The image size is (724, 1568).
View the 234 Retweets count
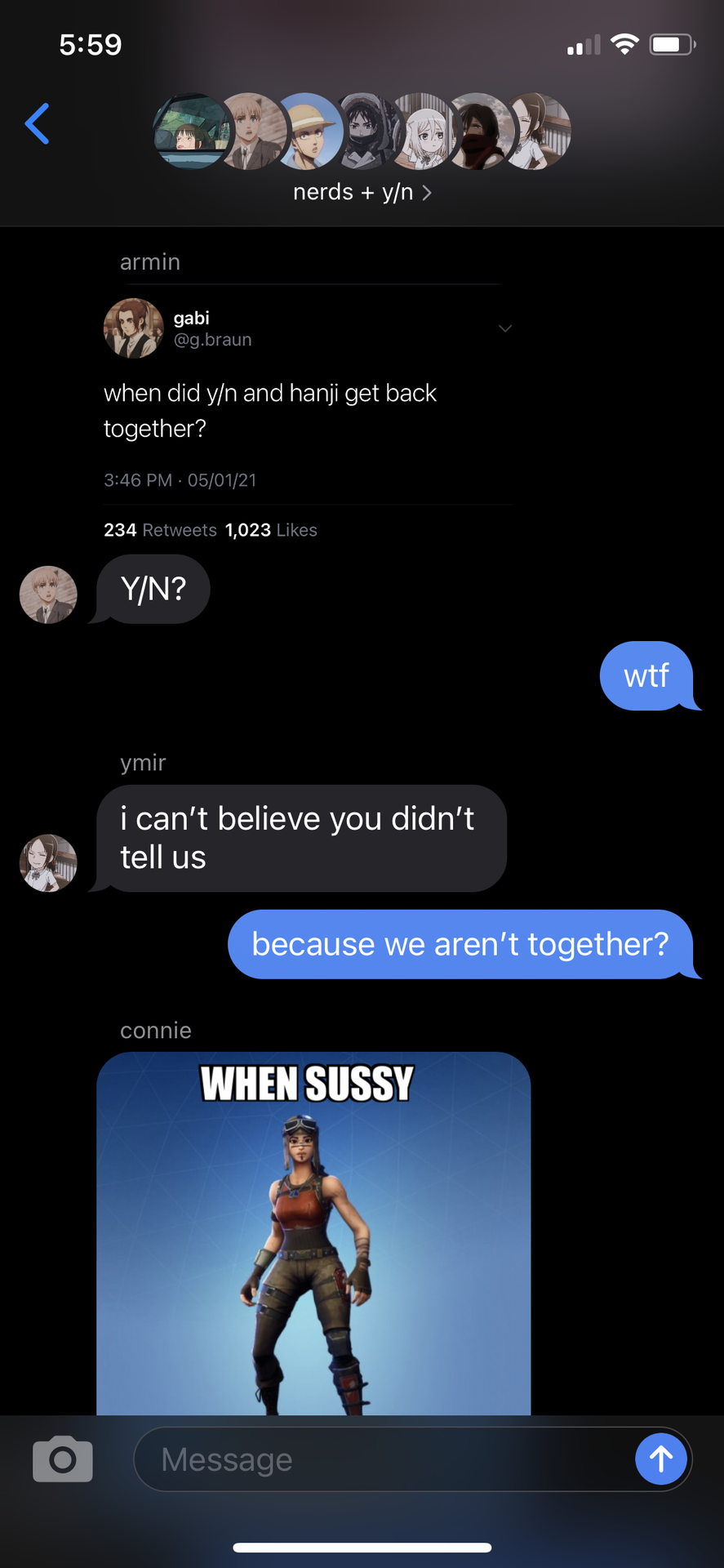[x=160, y=530]
